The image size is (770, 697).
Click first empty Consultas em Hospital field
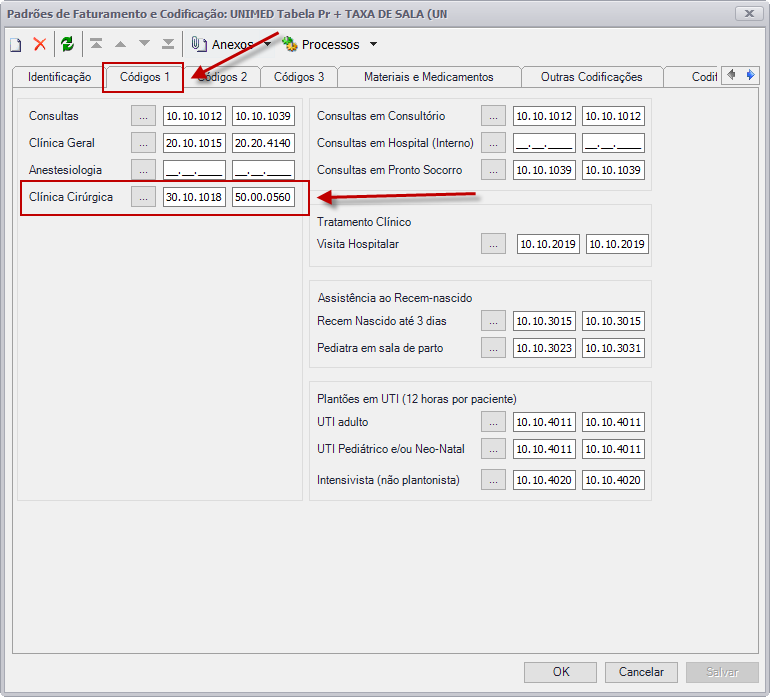click(x=545, y=143)
